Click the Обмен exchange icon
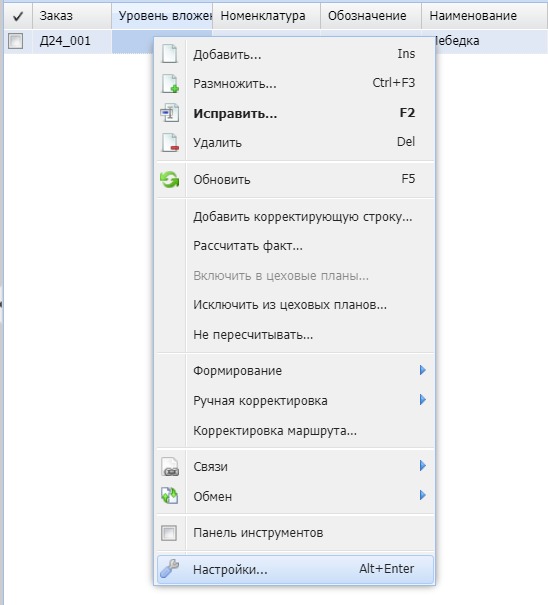548x605 pixels. coord(170,496)
